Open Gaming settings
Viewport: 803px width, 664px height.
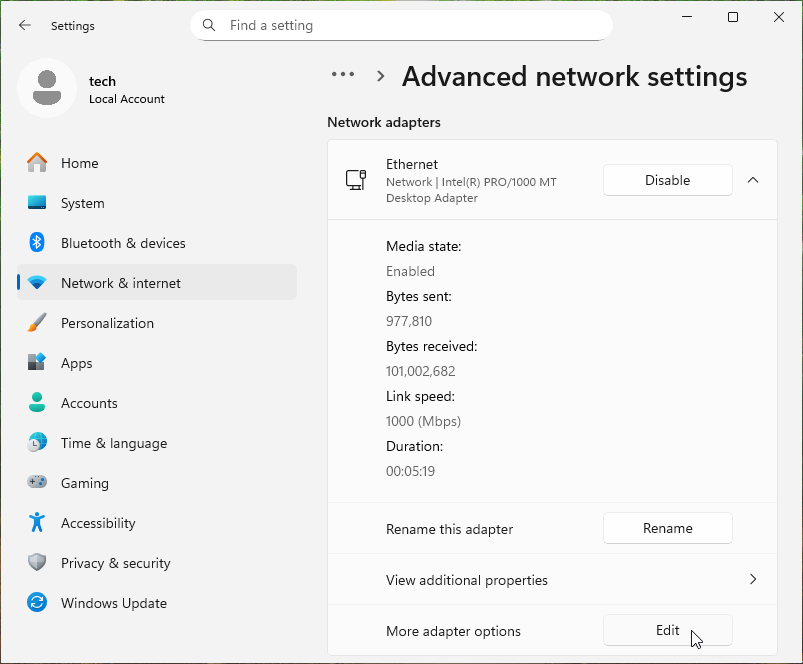[x=157, y=482]
